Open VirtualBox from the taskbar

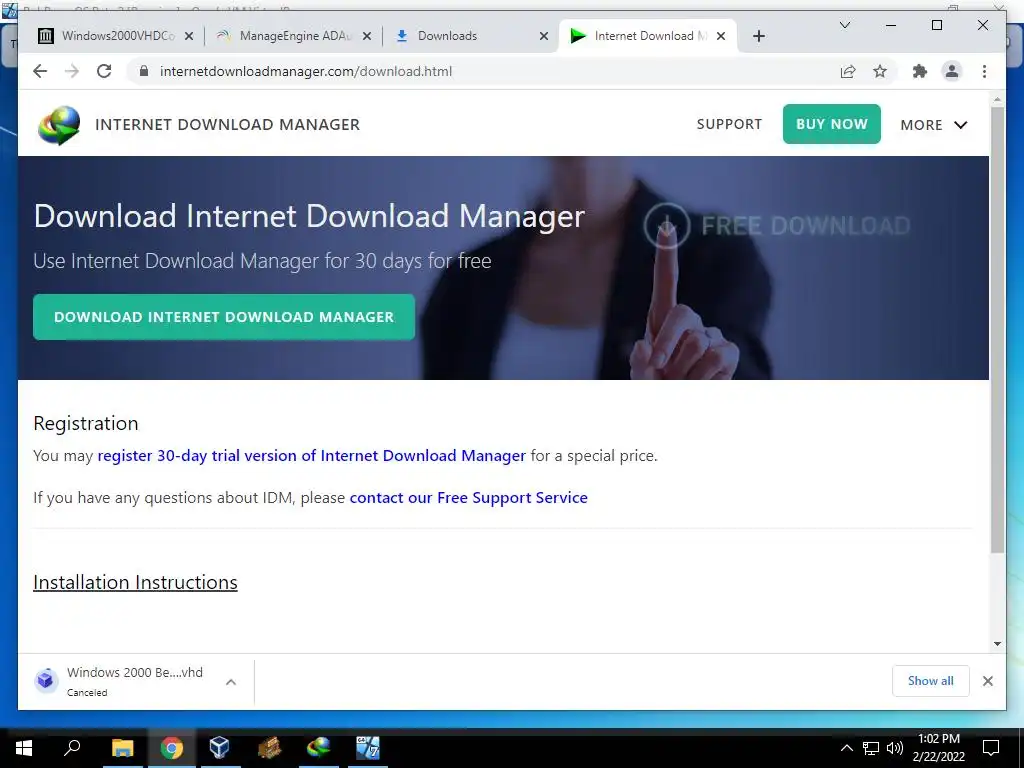(x=219, y=748)
